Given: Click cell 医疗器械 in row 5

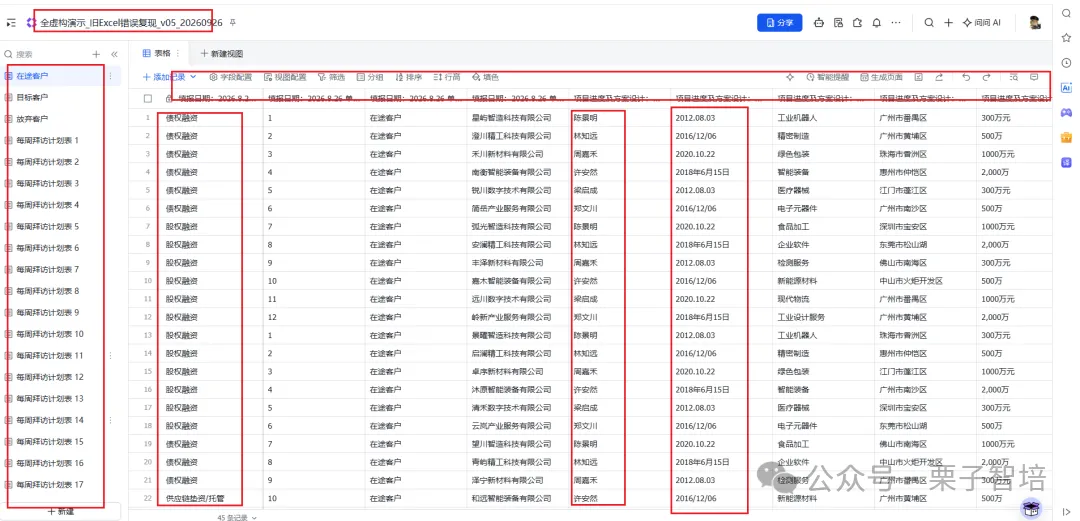Looking at the screenshot, I should tap(824, 190).
